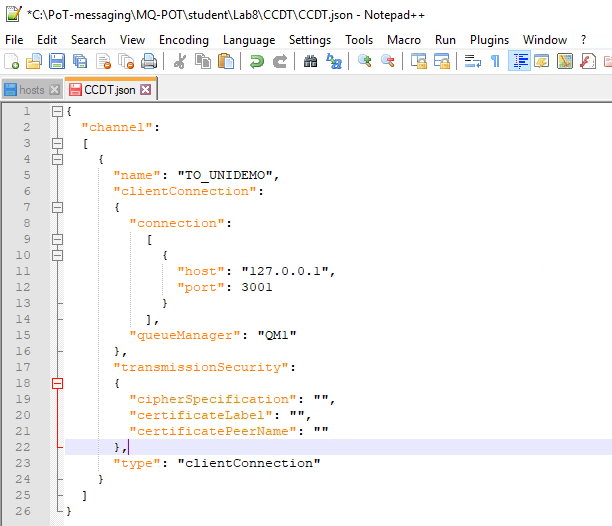This screenshot has height=526, width=612.
Task: Close the CCDT.json tab
Action: (146, 90)
